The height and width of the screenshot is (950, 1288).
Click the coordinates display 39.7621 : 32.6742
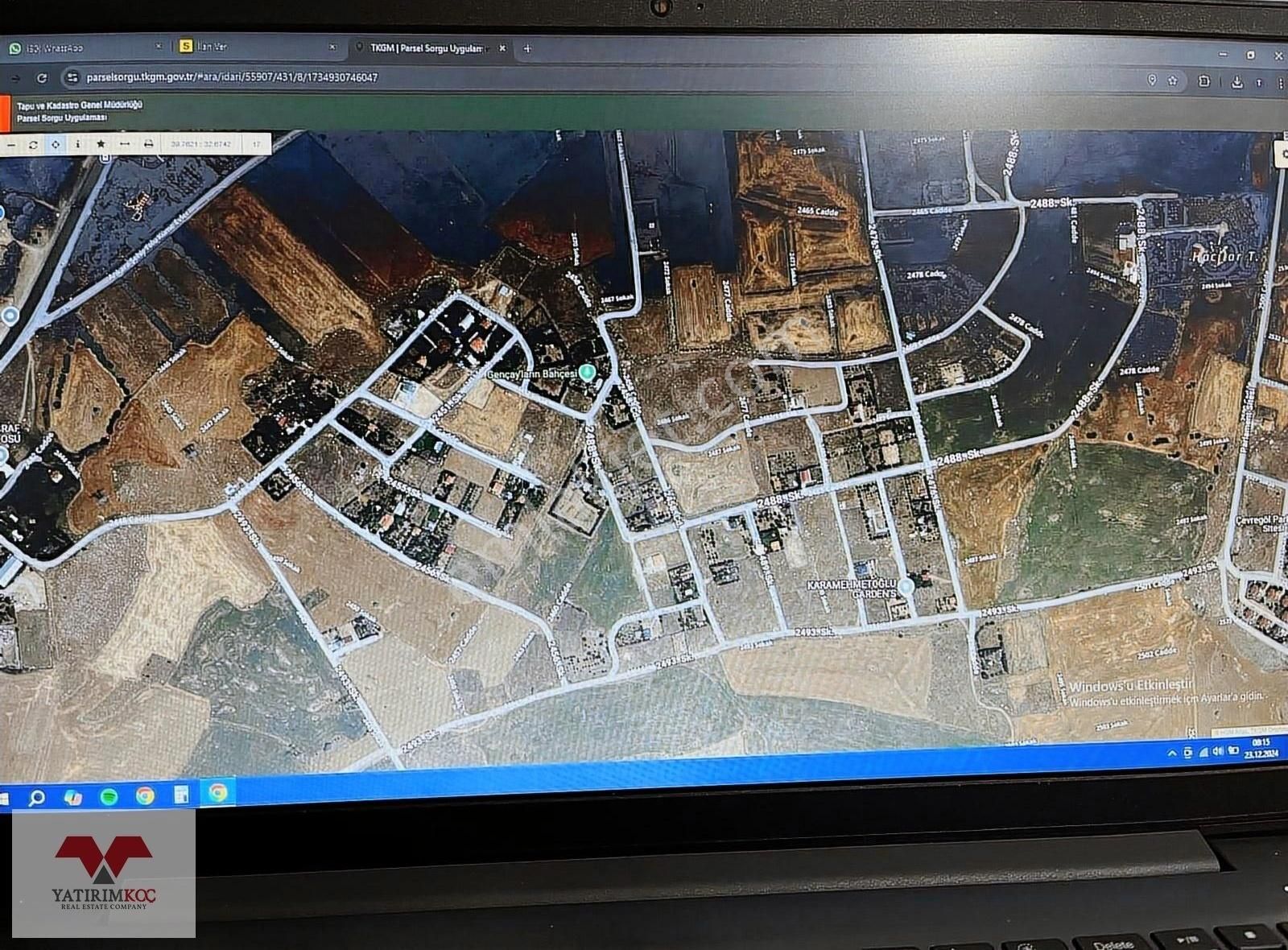pyautogui.click(x=201, y=144)
